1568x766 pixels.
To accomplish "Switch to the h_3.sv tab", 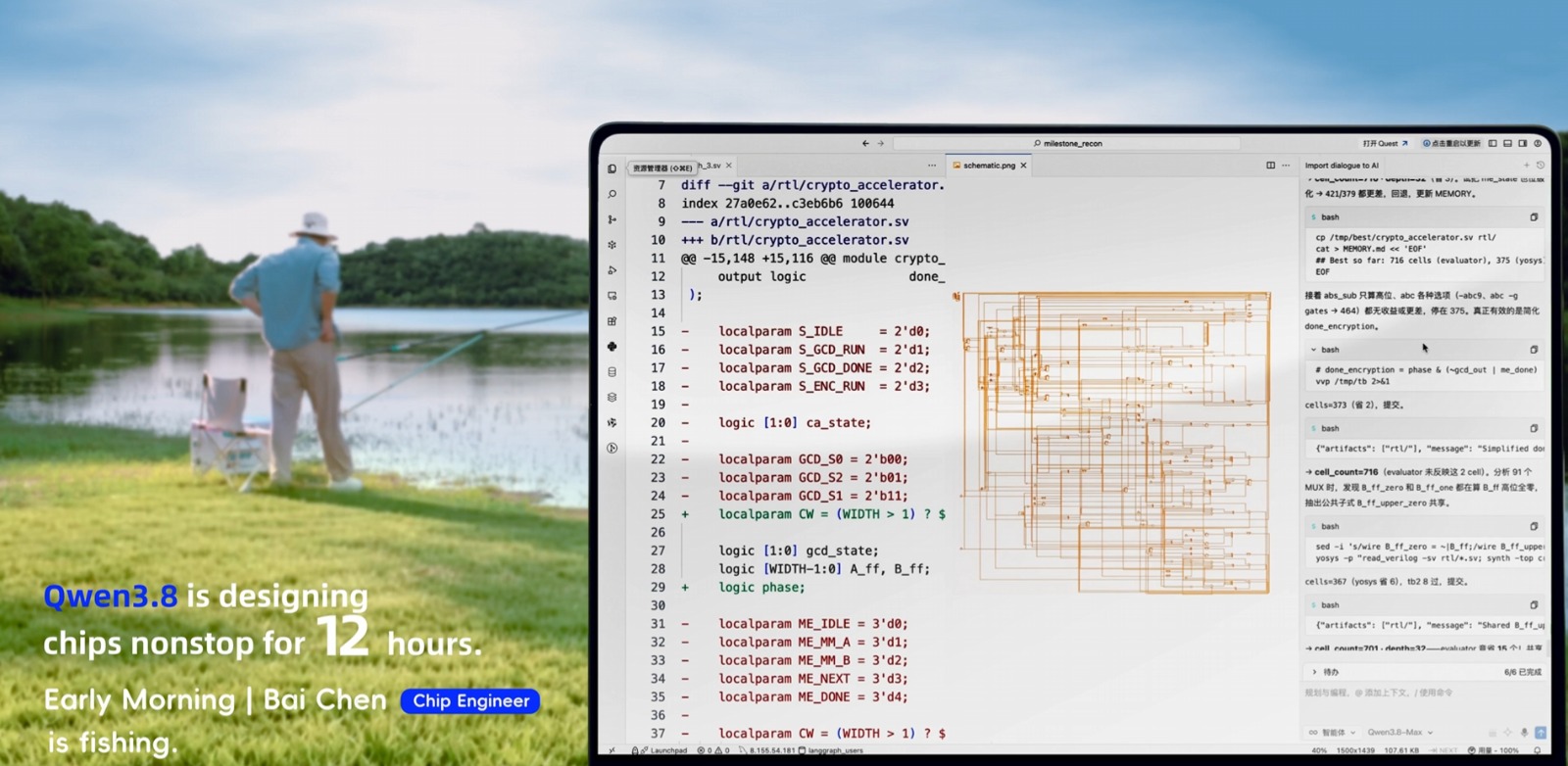I will (710, 166).
